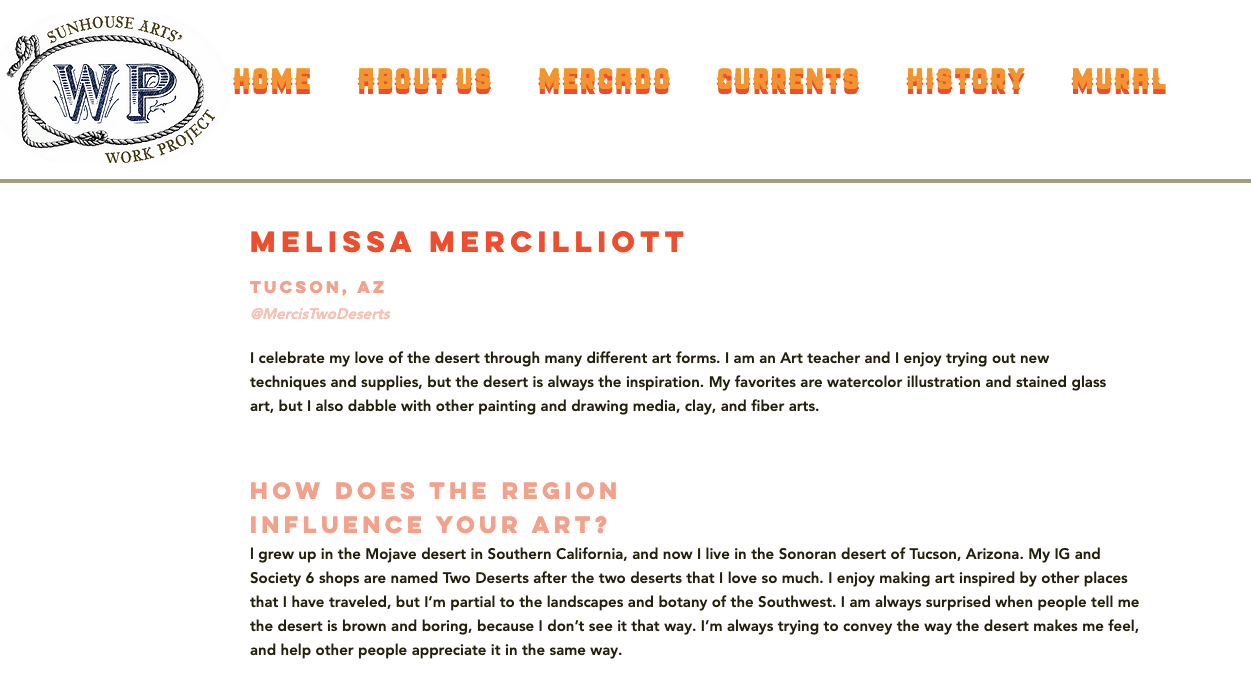Open the About Us page
Screen dimensions: 1251x683
pyautogui.click(x=425, y=81)
